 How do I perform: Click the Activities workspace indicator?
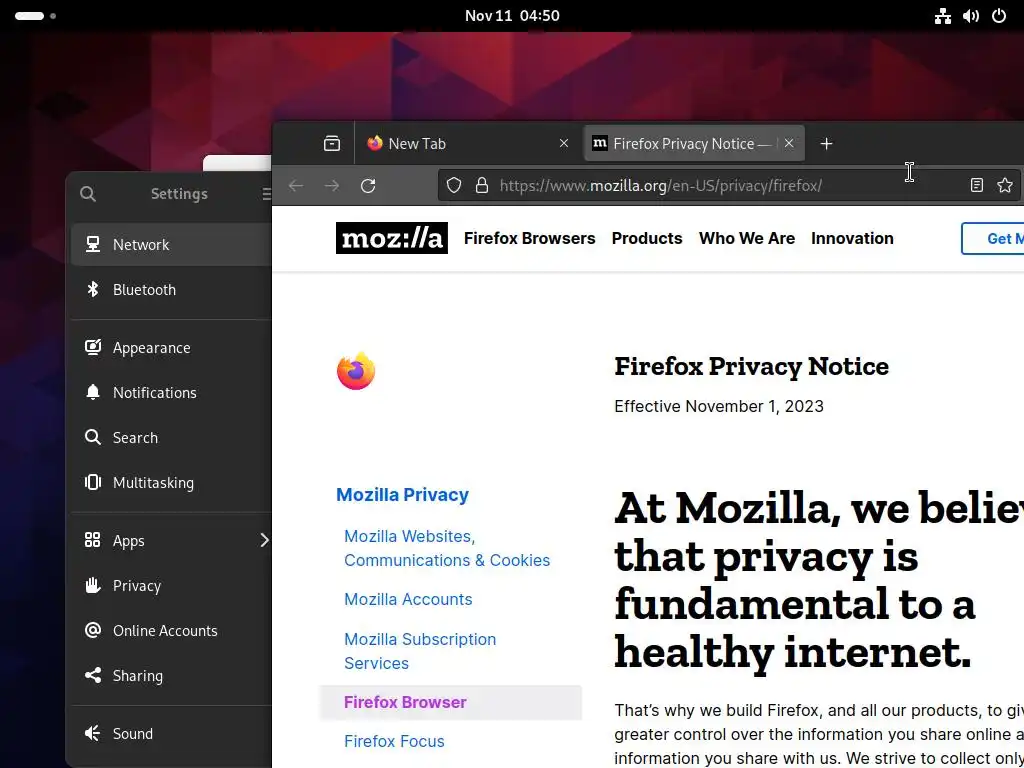tap(35, 16)
